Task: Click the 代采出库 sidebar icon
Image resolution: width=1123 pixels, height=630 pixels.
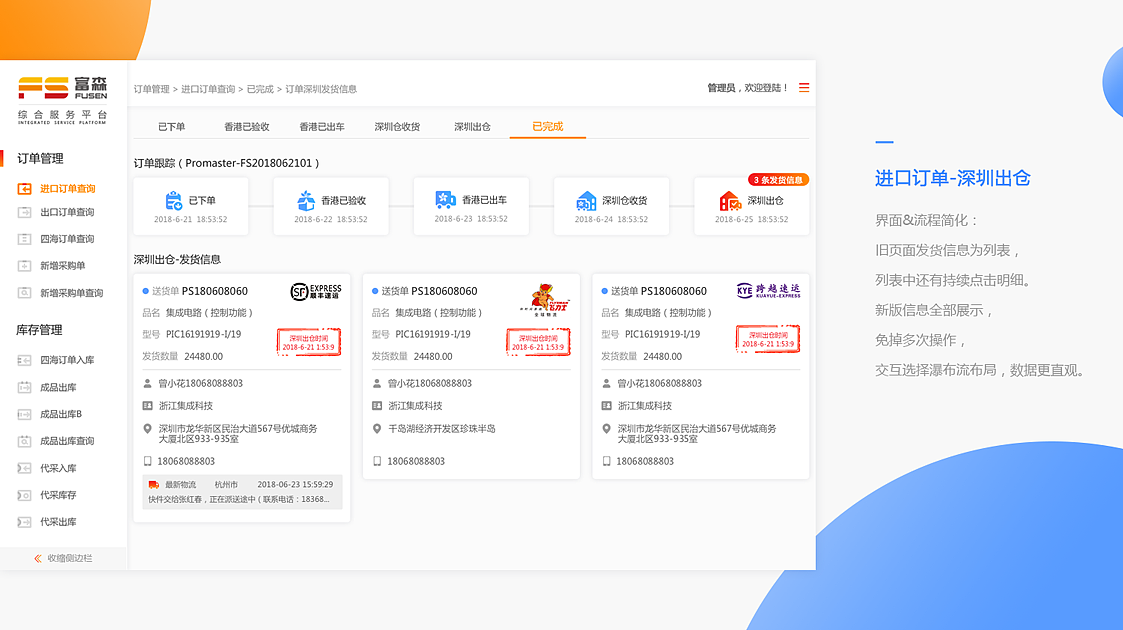Action: point(24,522)
